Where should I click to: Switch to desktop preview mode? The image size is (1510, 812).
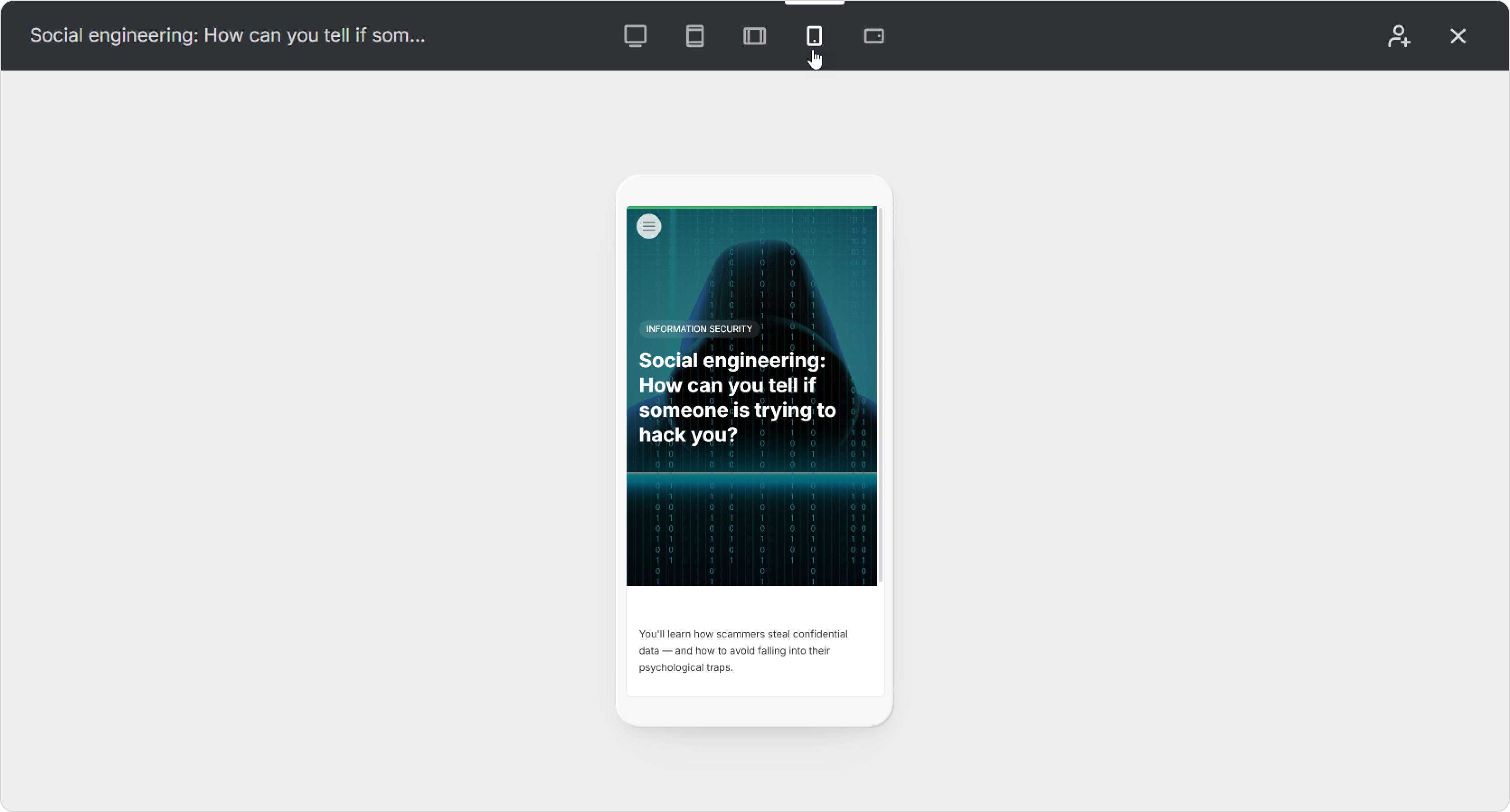[x=635, y=36]
